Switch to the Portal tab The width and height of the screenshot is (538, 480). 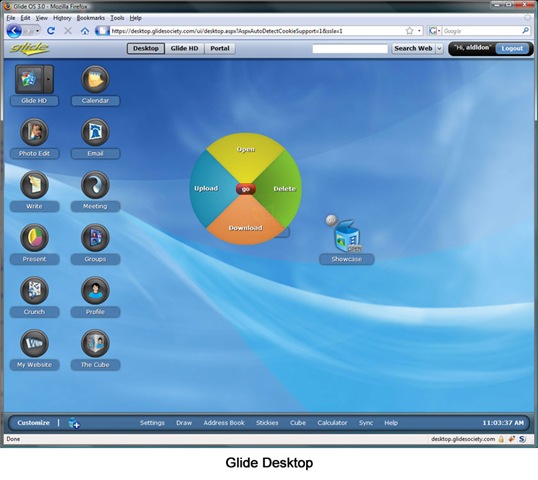[x=220, y=48]
